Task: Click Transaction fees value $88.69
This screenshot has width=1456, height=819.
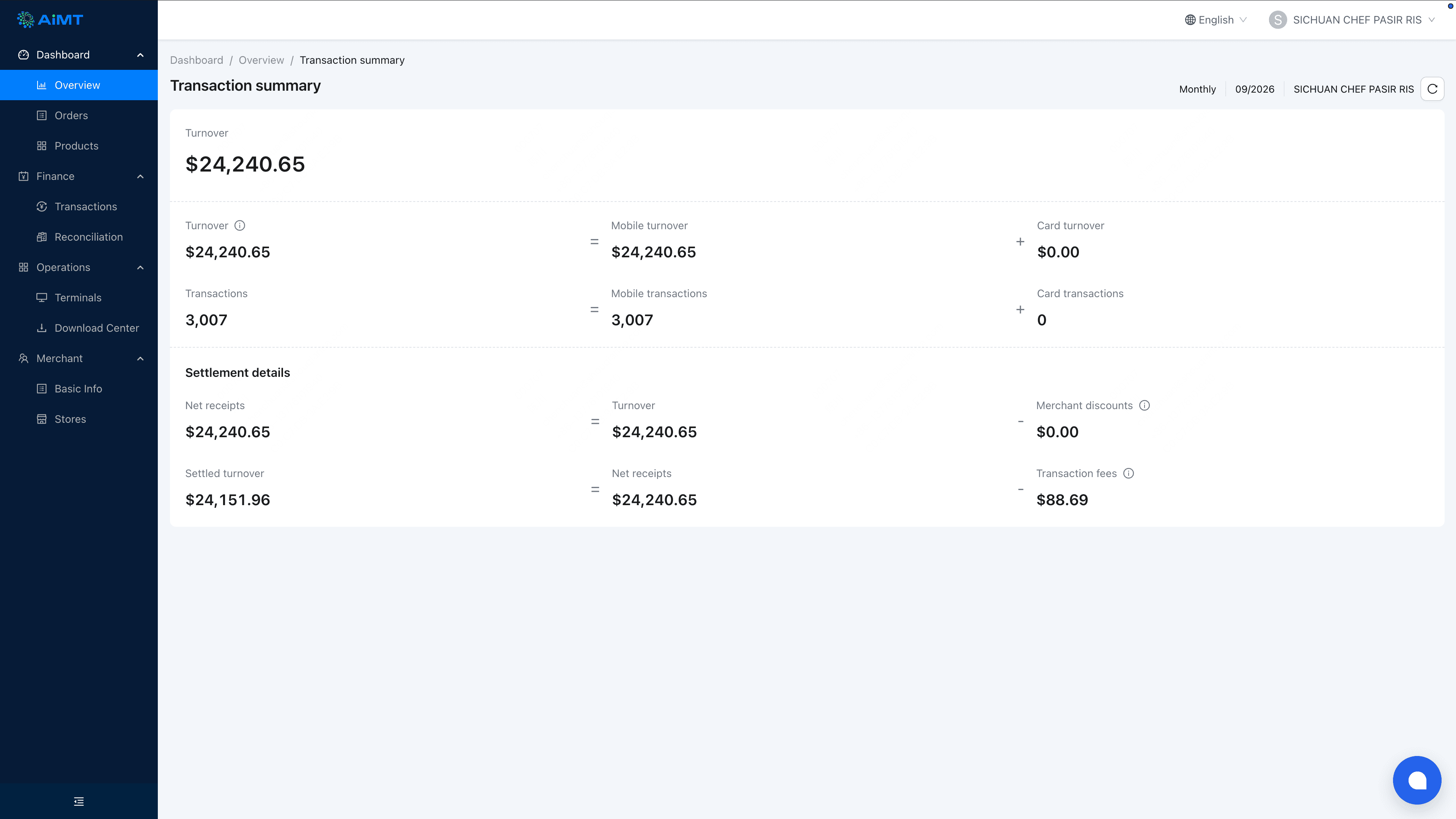Action: [1062, 500]
